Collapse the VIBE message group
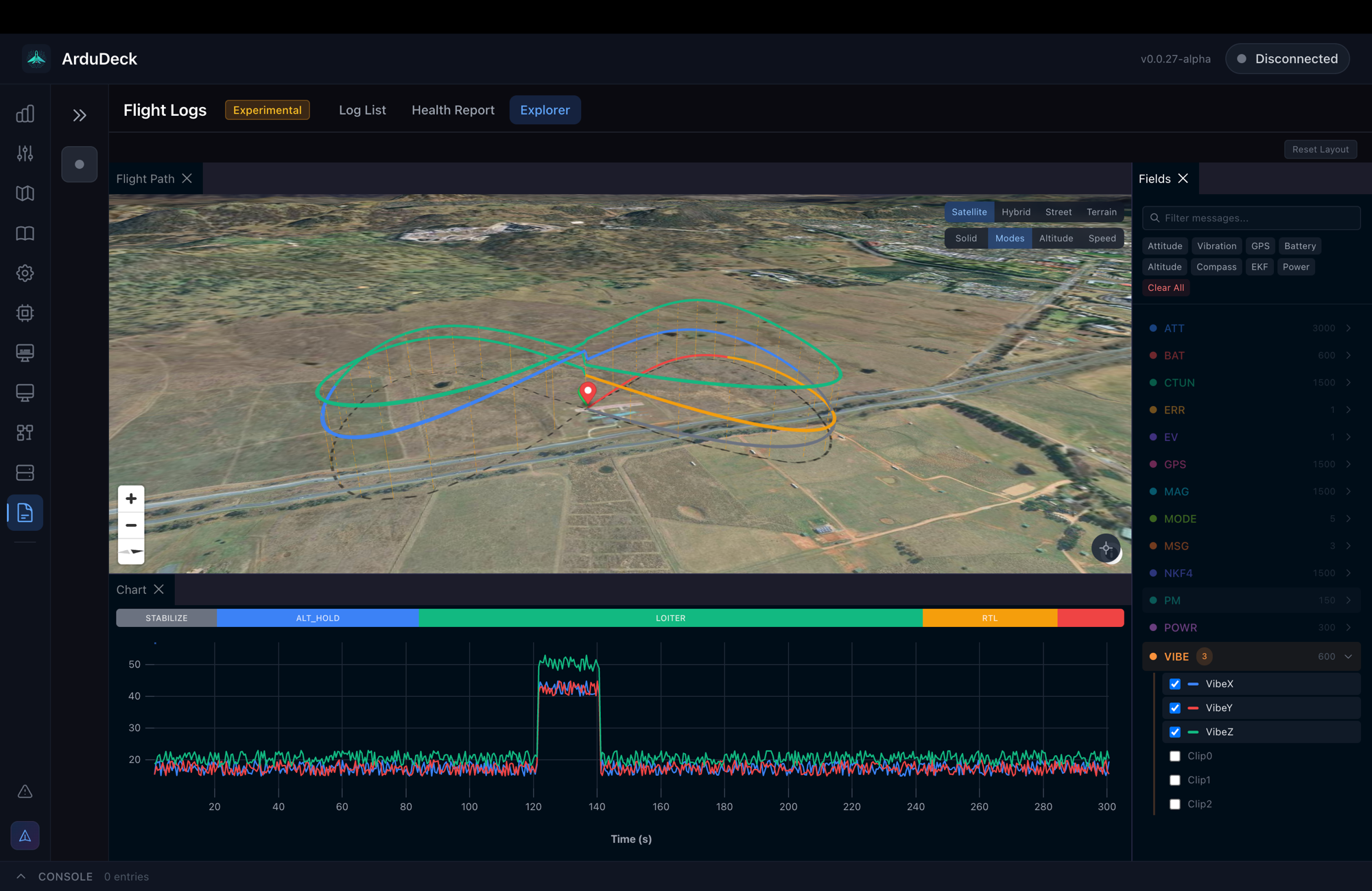This screenshot has height=891, width=1372. 1349,656
